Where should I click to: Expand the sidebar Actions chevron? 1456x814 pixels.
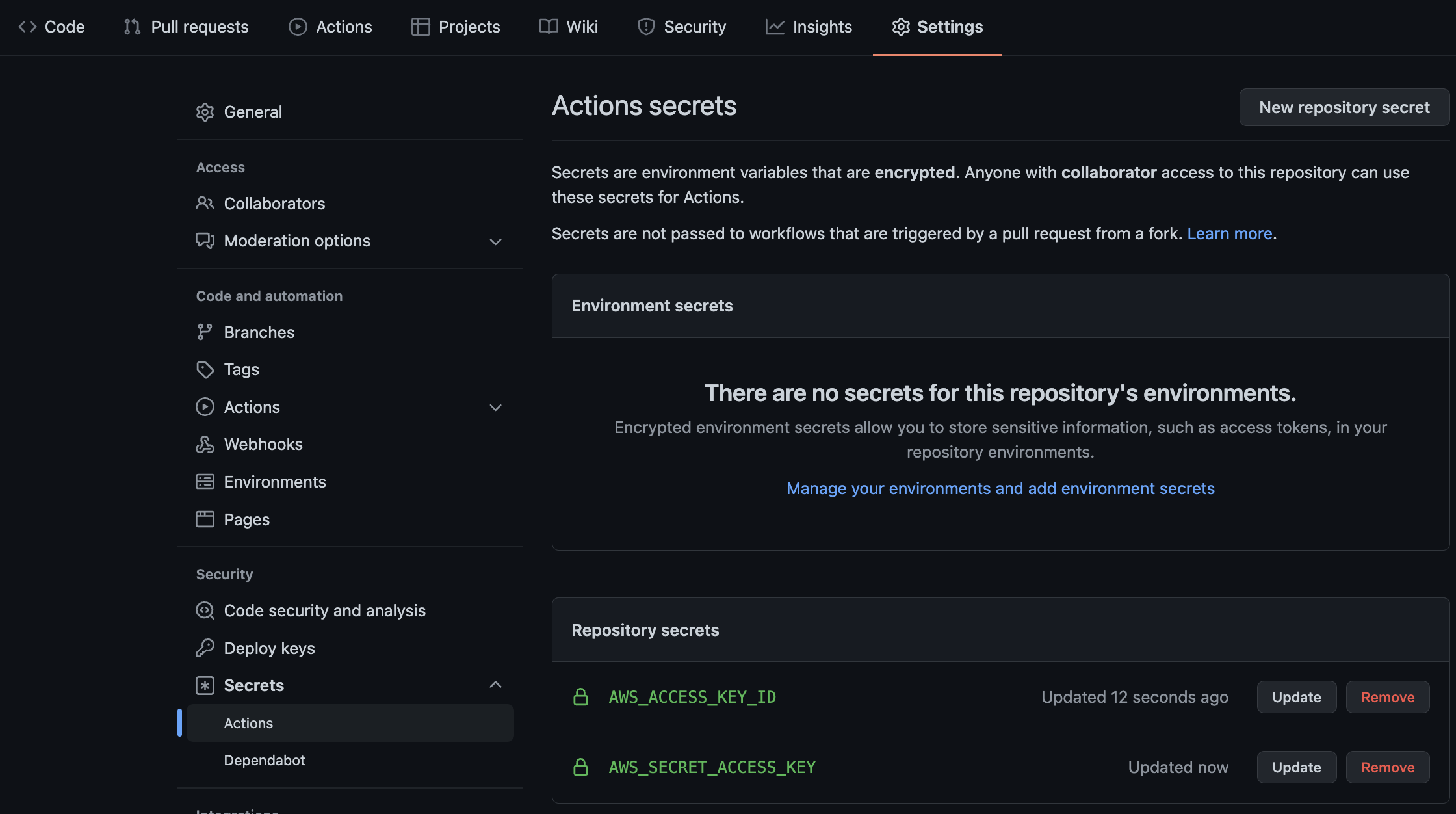click(x=495, y=408)
